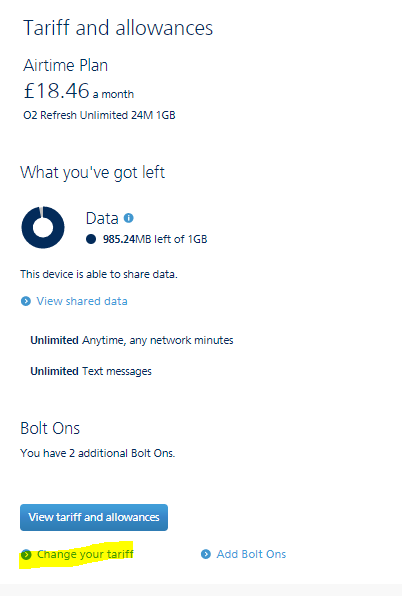Open the Add Bolt Ons link
The height and width of the screenshot is (596, 402).
251,554
